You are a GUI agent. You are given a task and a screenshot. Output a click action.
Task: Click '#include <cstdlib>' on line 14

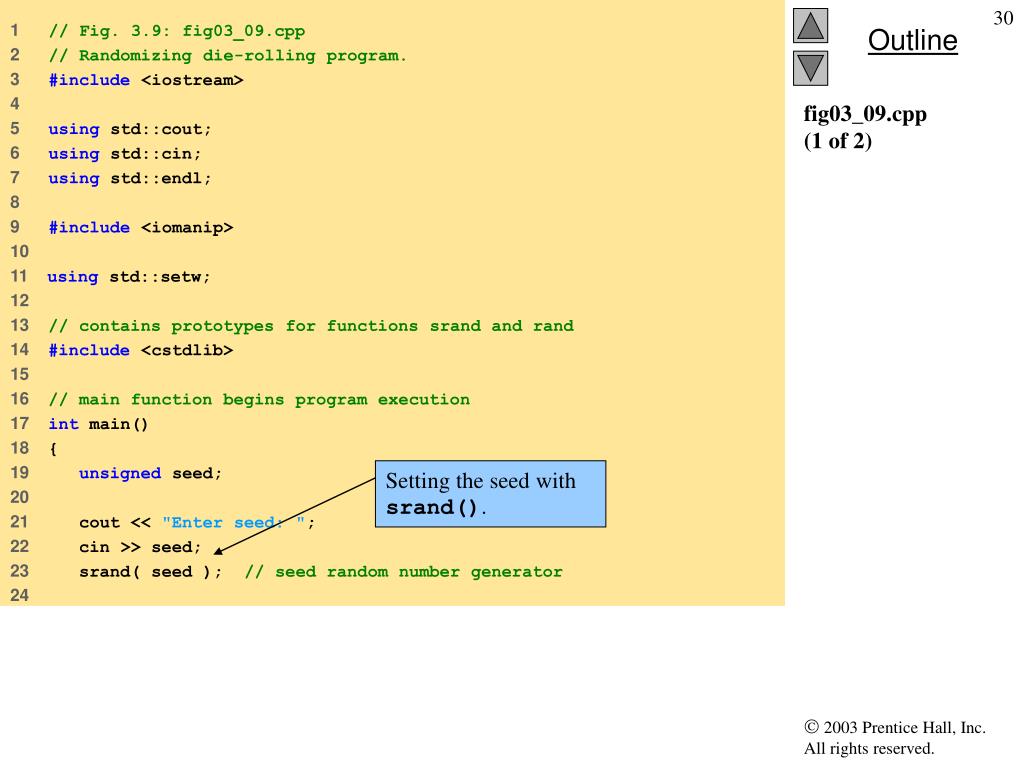(140, 351)
